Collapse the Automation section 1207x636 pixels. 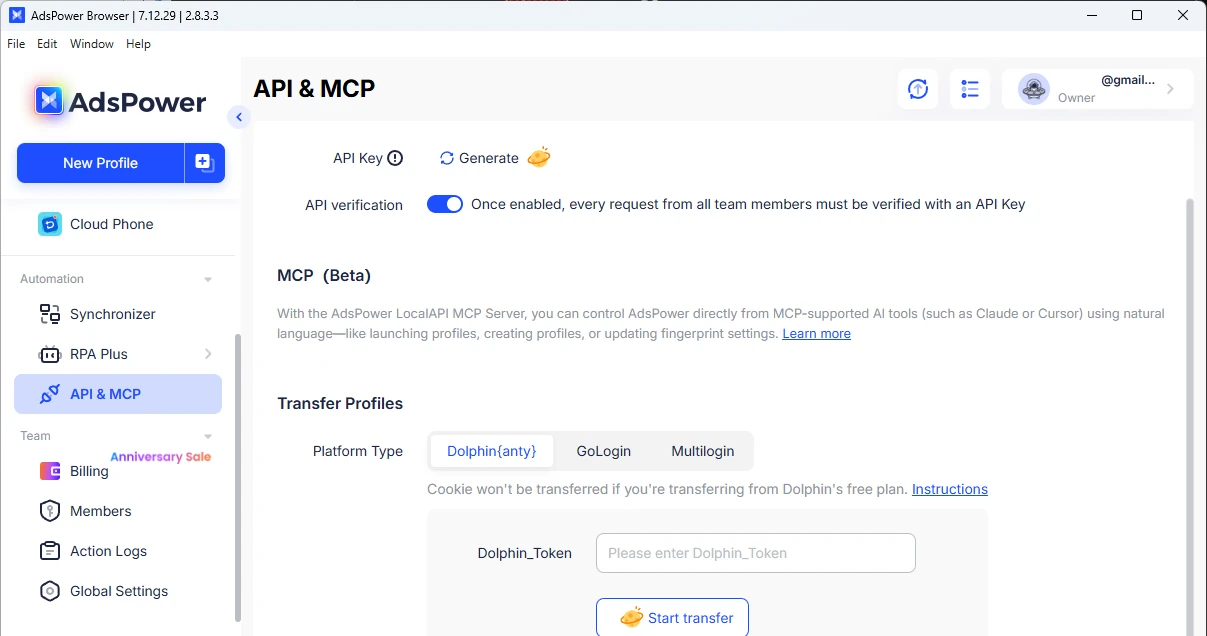[208, 279]
